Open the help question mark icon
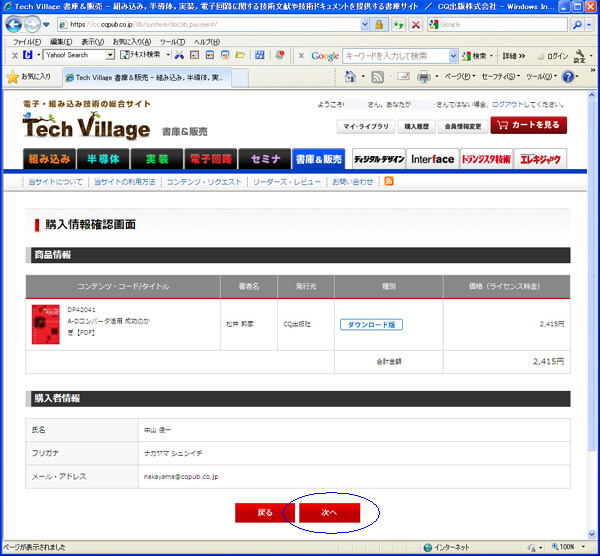The height and width of the screenshot is (556, 600). coord(567,77)
